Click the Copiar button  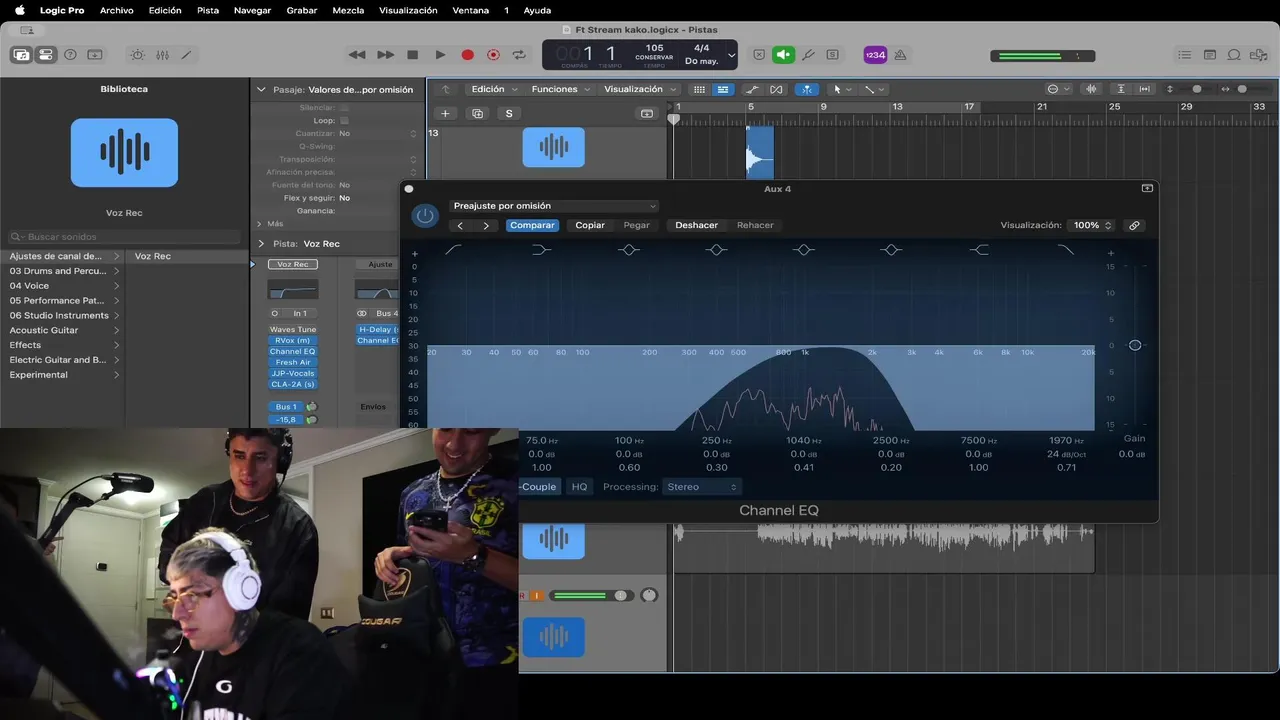click(590, 225)
